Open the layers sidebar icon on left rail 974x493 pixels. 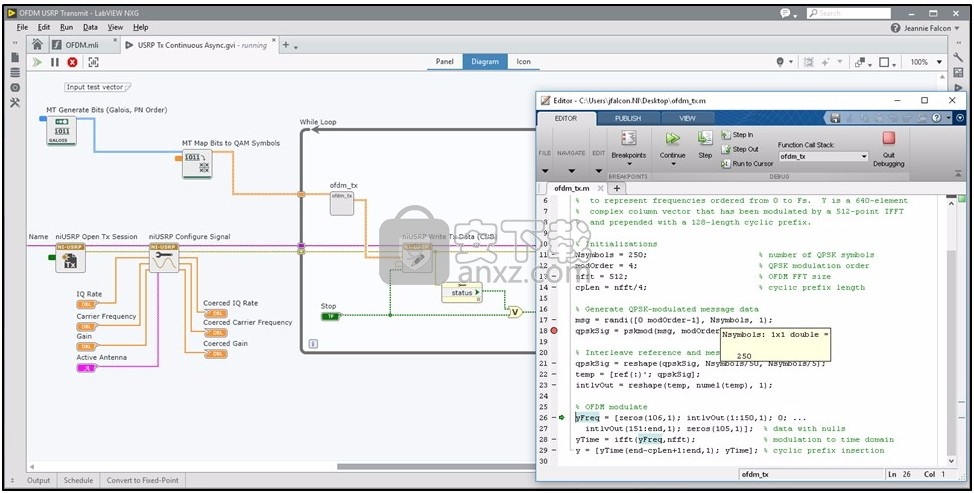(x=15, y=73)
